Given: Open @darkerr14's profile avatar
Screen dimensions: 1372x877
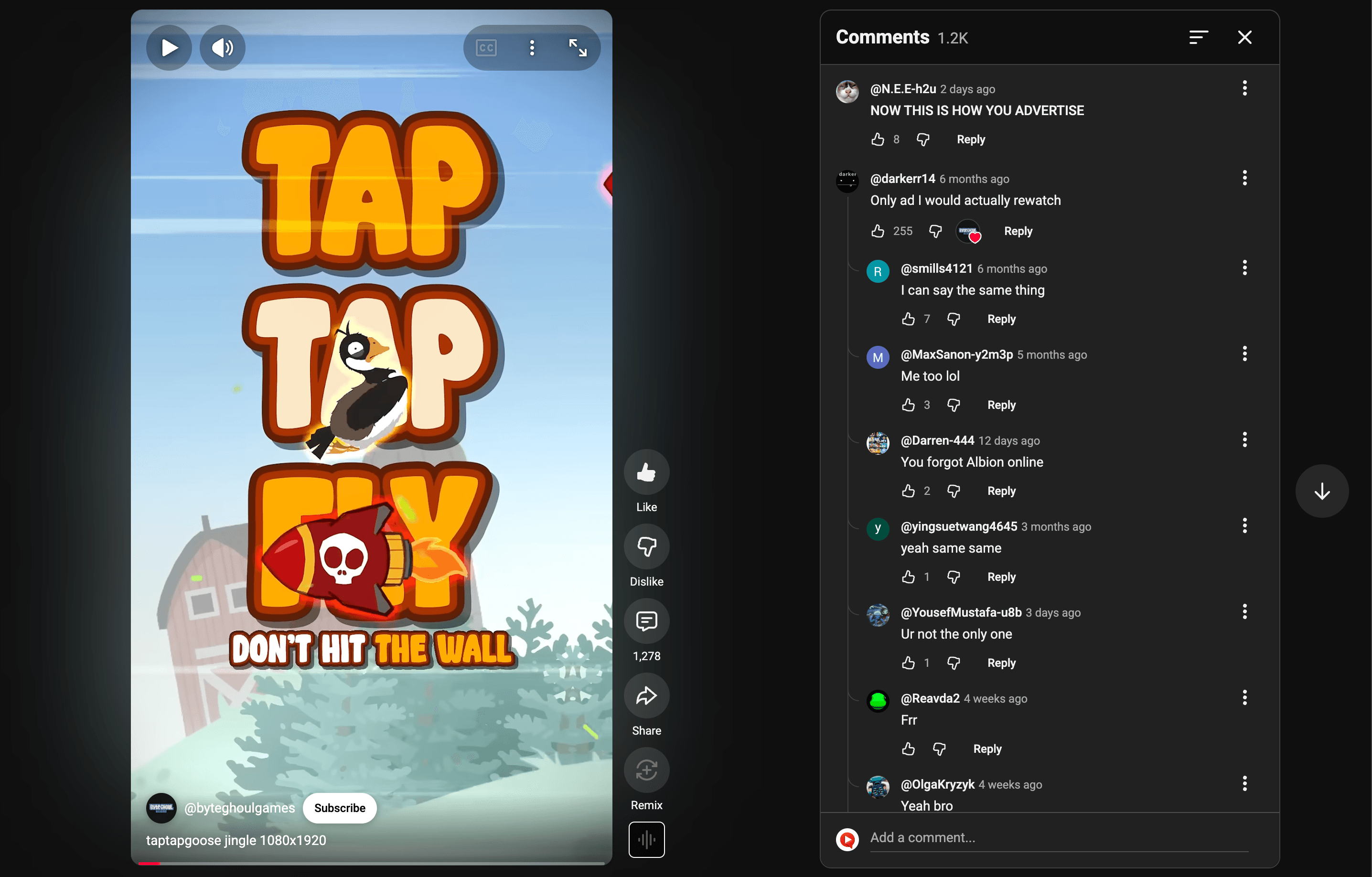Looking at the screenshot, I should (x=847, y=181).
